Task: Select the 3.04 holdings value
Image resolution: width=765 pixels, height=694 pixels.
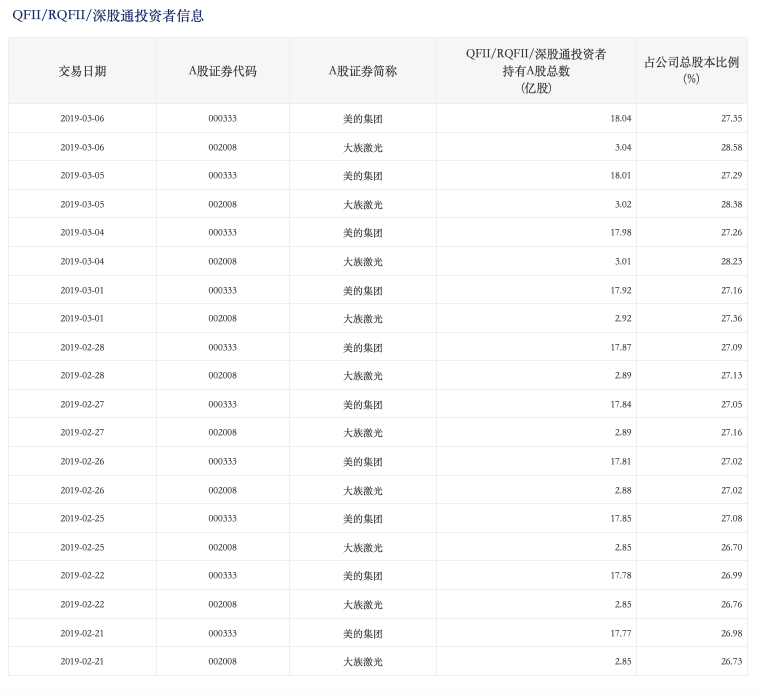Action: click(x=623, y=147)
